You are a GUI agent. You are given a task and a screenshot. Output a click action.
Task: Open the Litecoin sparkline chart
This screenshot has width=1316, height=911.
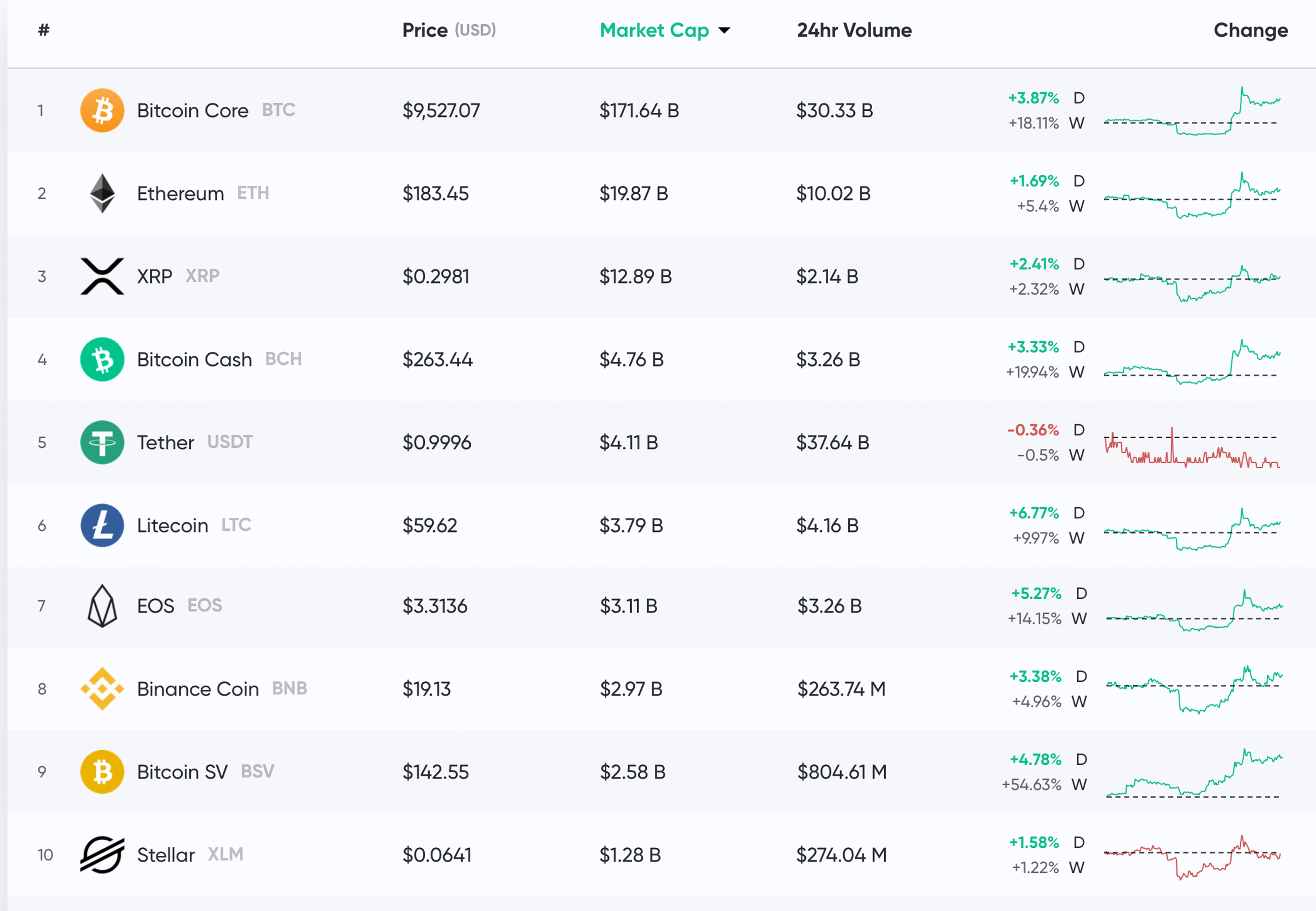[1192, 528]
